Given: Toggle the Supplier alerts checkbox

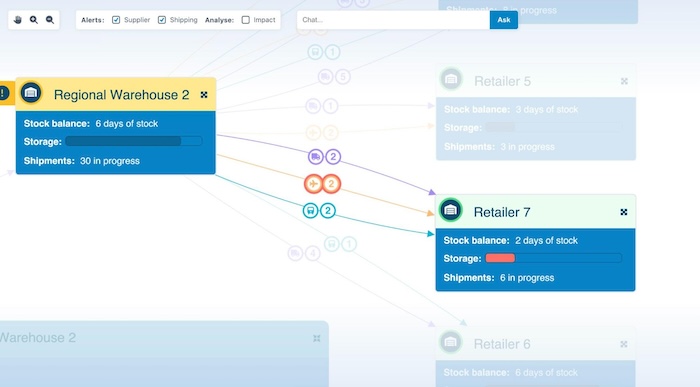Looking at the screenshot, I should click(x=116, y=20).
